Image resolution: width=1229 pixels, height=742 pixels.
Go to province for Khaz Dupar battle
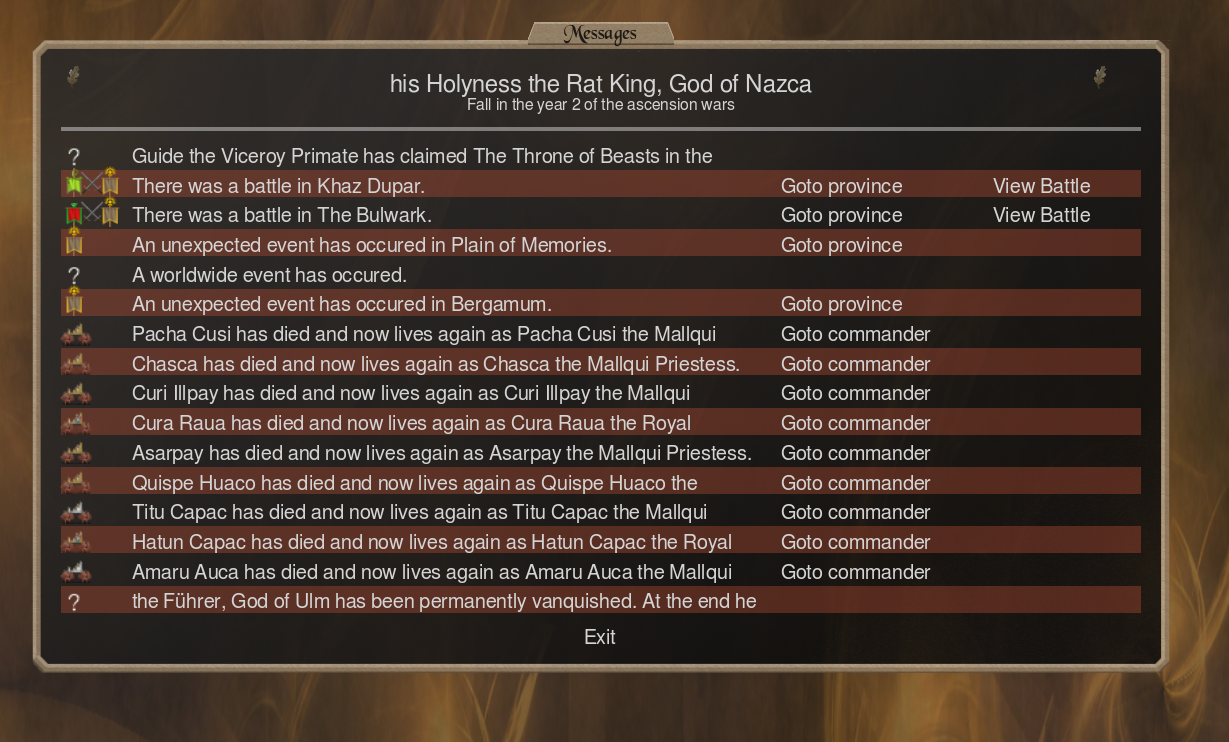(x=841, y=186)
